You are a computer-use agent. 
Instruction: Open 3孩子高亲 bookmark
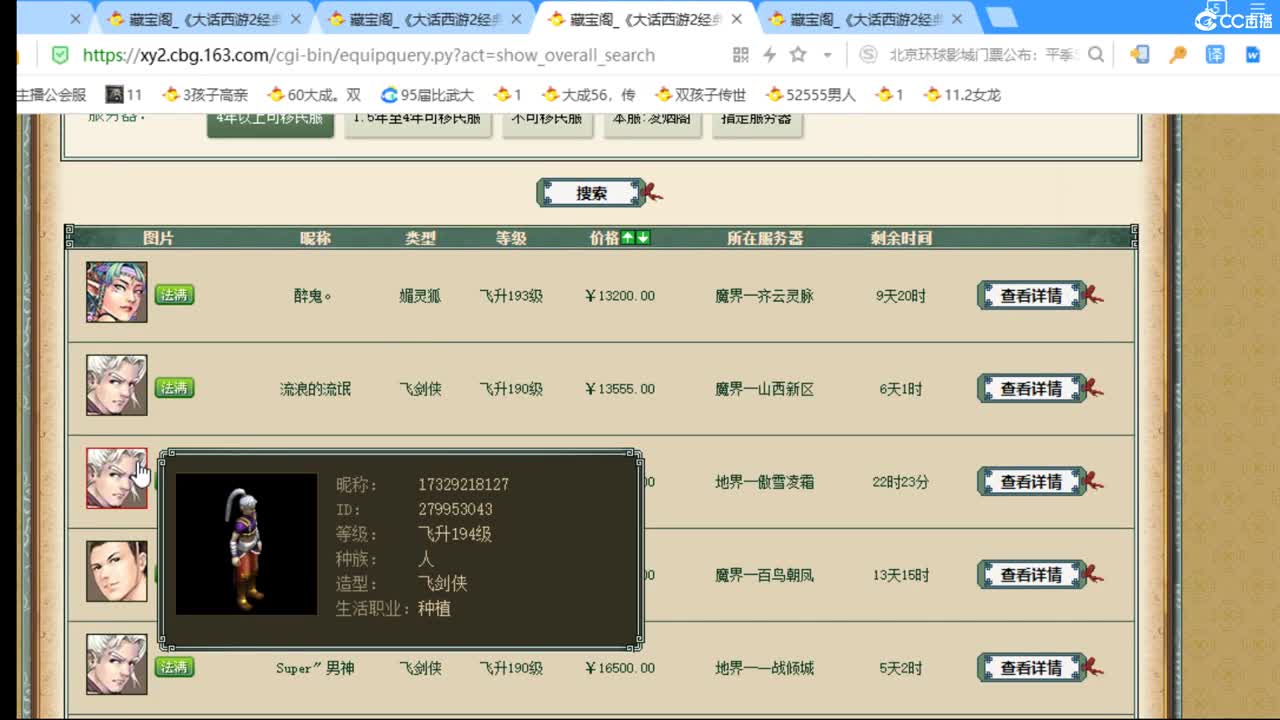205,95
